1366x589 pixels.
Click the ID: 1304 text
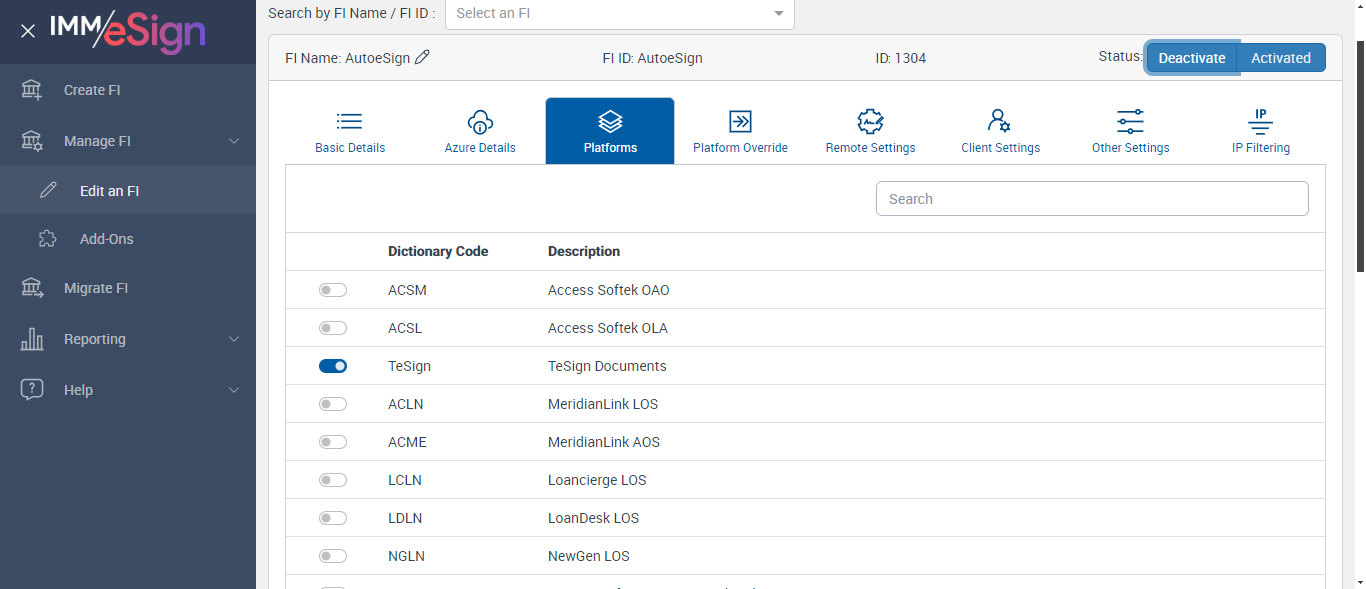tap(900, 58)
